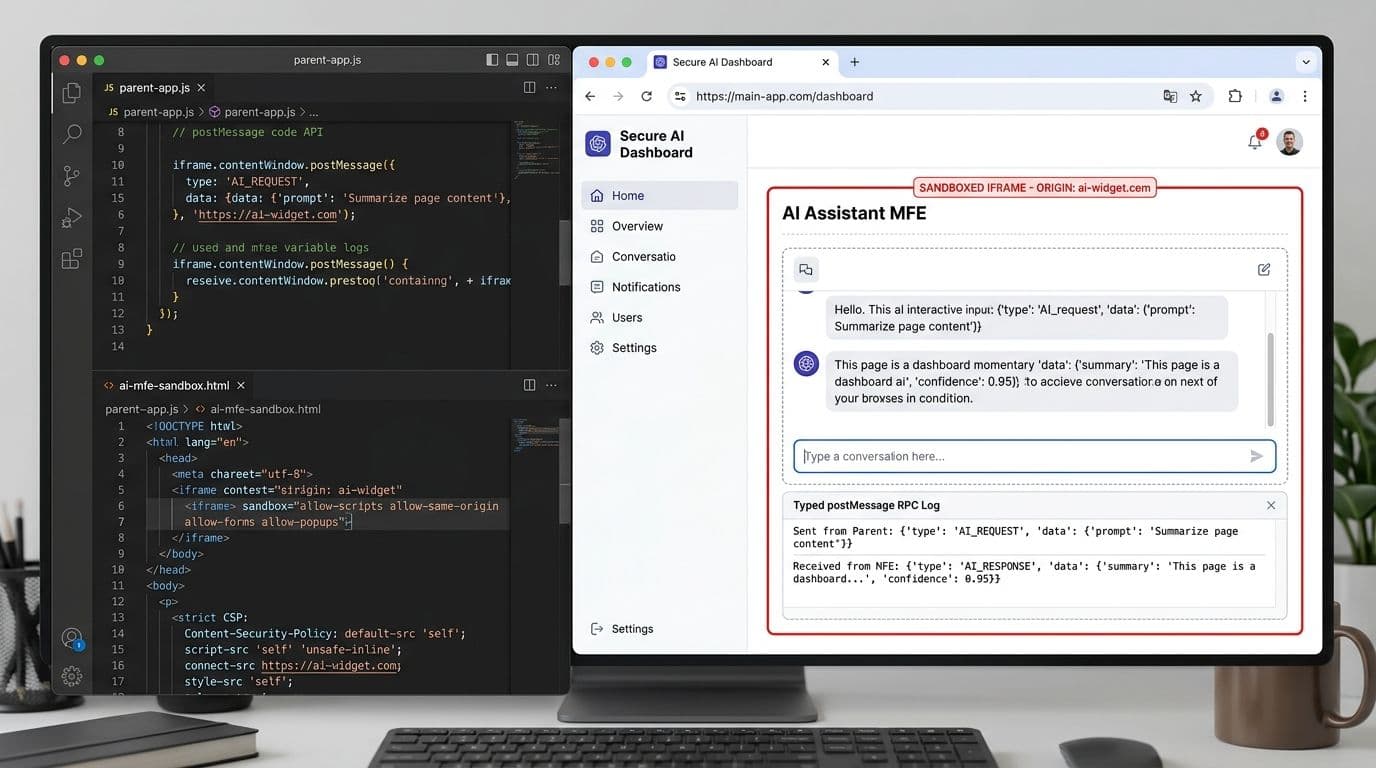Go to Home in the dashboard sidebar
Screen dimensions: 1376x768
pyautogui.click(x=659, y=195)
